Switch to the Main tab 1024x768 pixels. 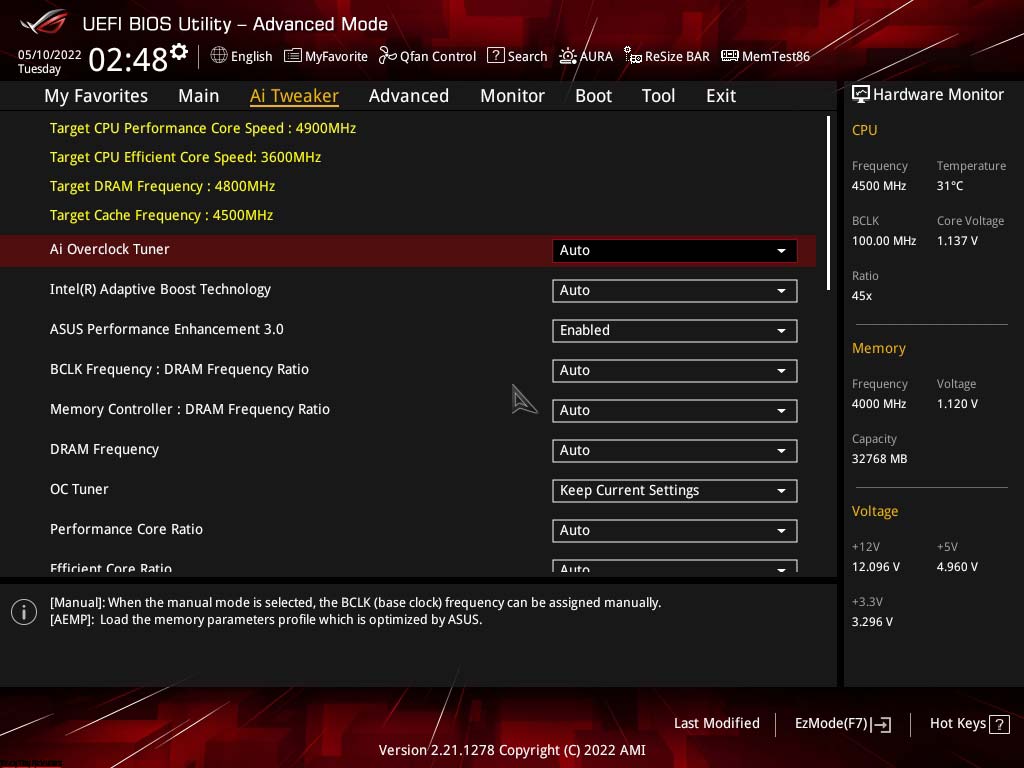(199, 96)
